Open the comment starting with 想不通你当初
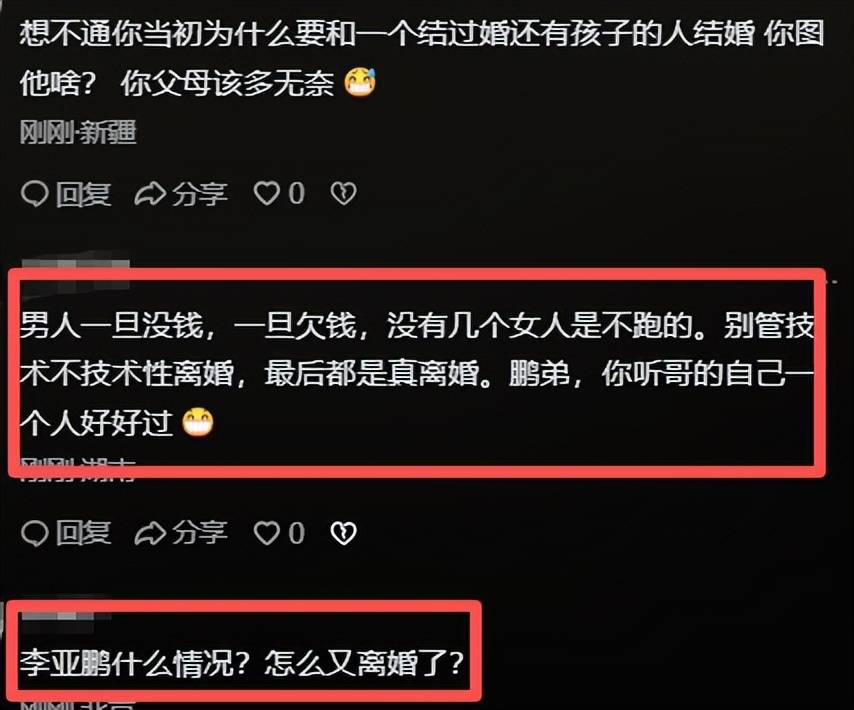The height and width of the screenshot is (710, 854). (x=422, y=58)
